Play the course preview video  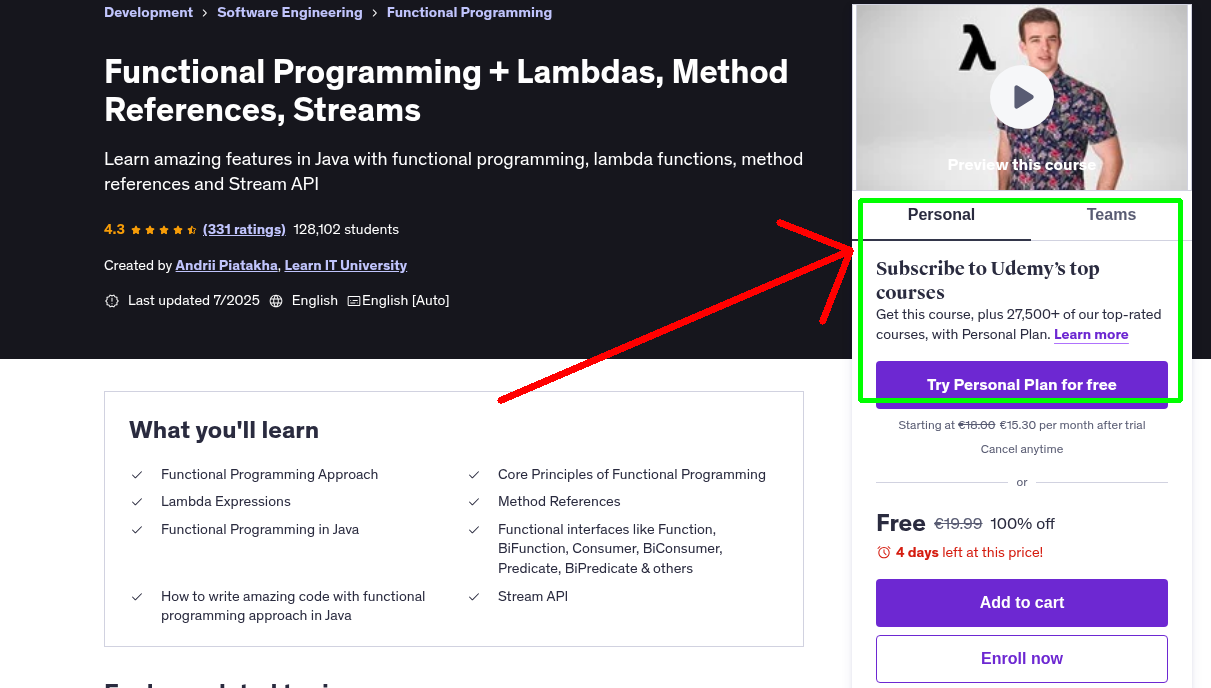(1022, 97)
